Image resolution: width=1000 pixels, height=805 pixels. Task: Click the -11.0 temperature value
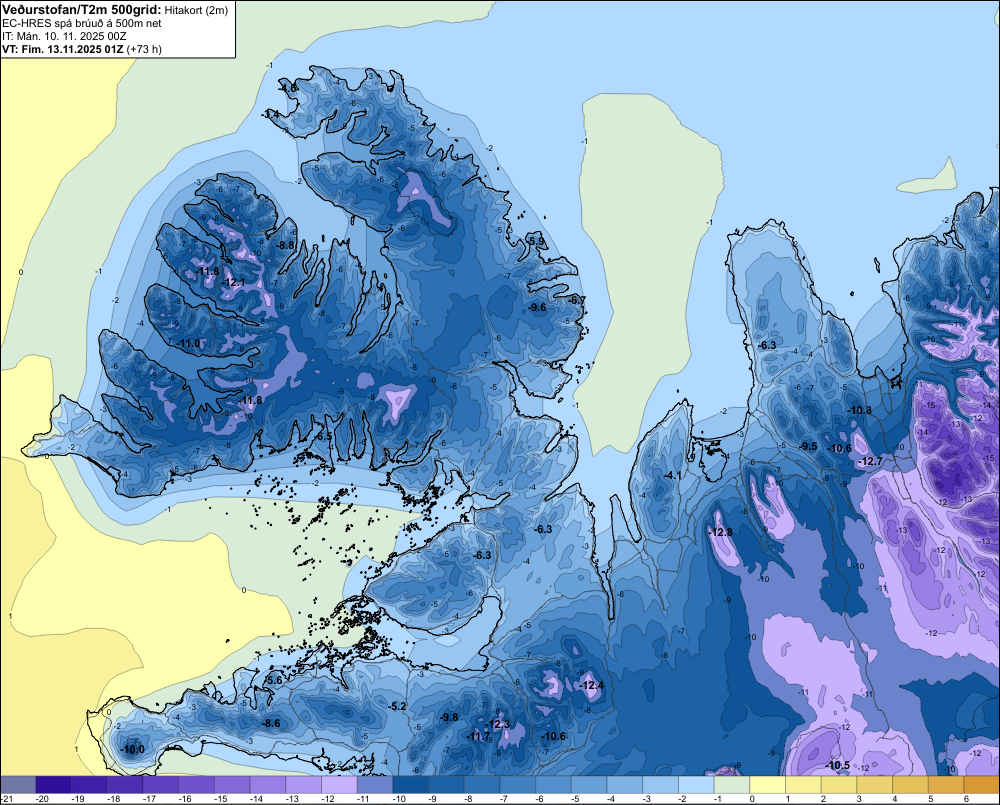point(189,343)
